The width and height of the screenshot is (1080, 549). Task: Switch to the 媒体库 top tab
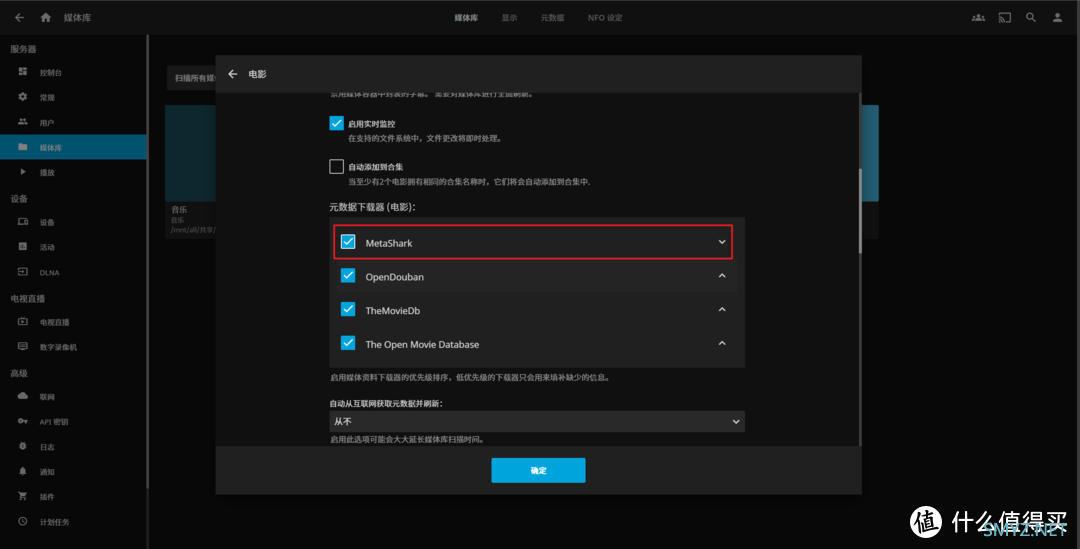pyautogui.click(x=466, y=18)
